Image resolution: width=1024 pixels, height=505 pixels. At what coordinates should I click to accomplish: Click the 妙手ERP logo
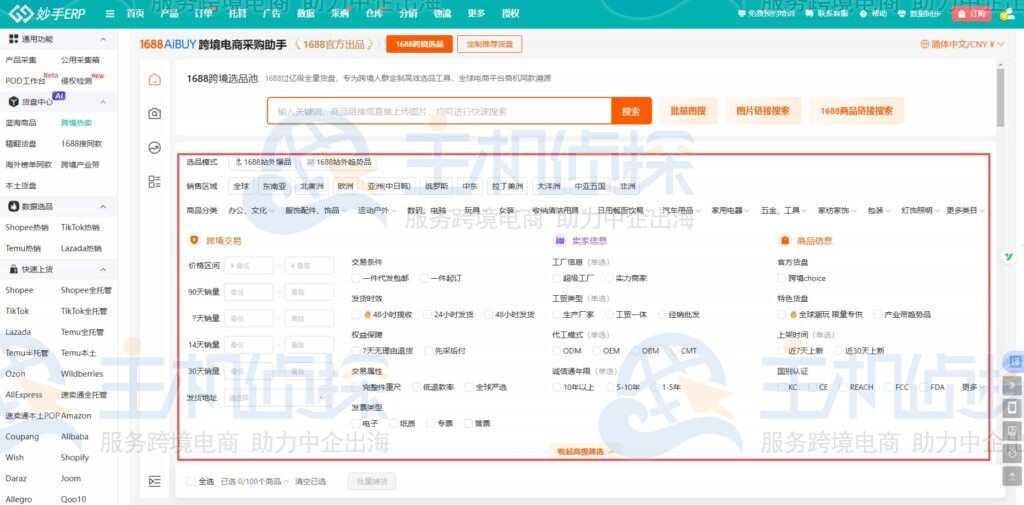tap(47, 14)
